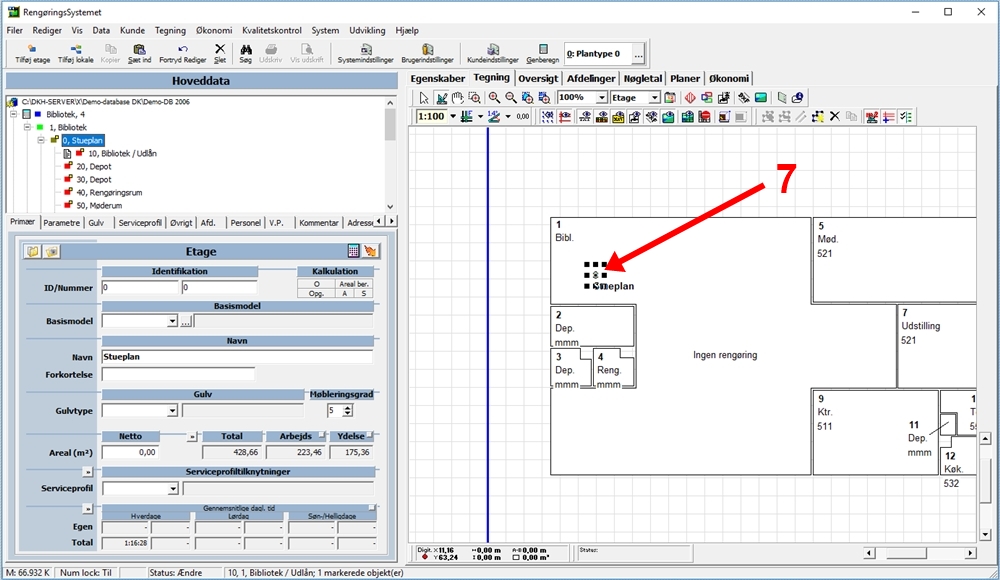Click the first folder icon in Etage header
The width and height of the screenshot is (1000, 580).
pyautogui.click(x=33, y=251)
